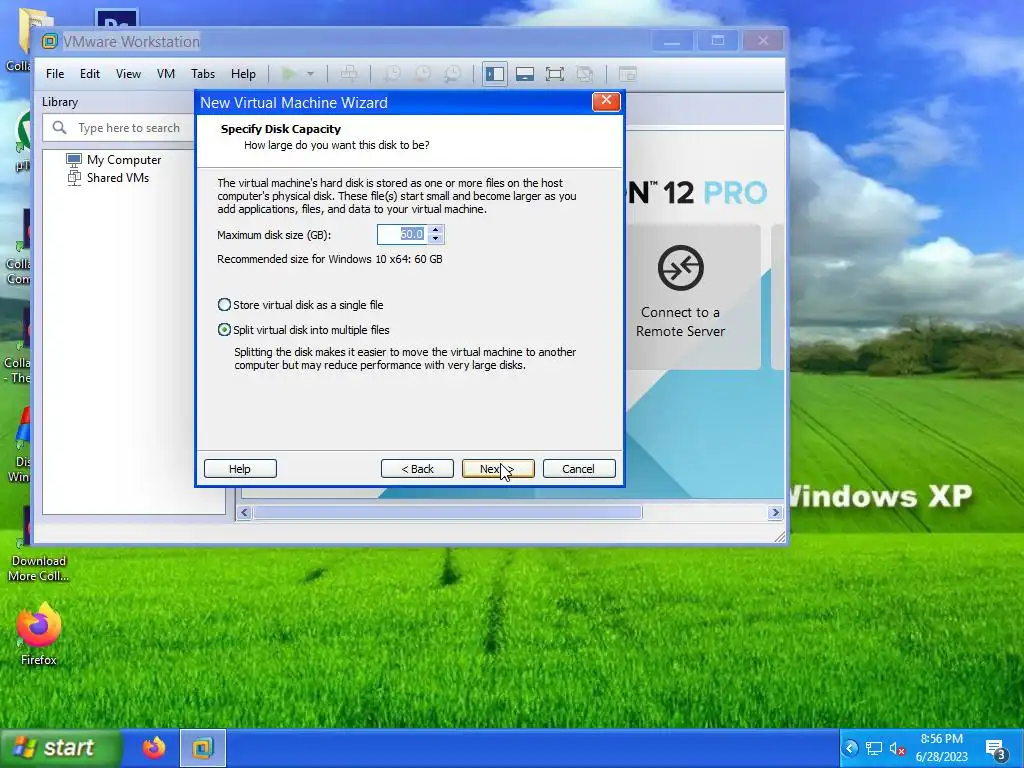This screenshot has width=1024, height=768.
Task: Click the Shared VMs icon in Library
Action: click(x=74, y=178)
